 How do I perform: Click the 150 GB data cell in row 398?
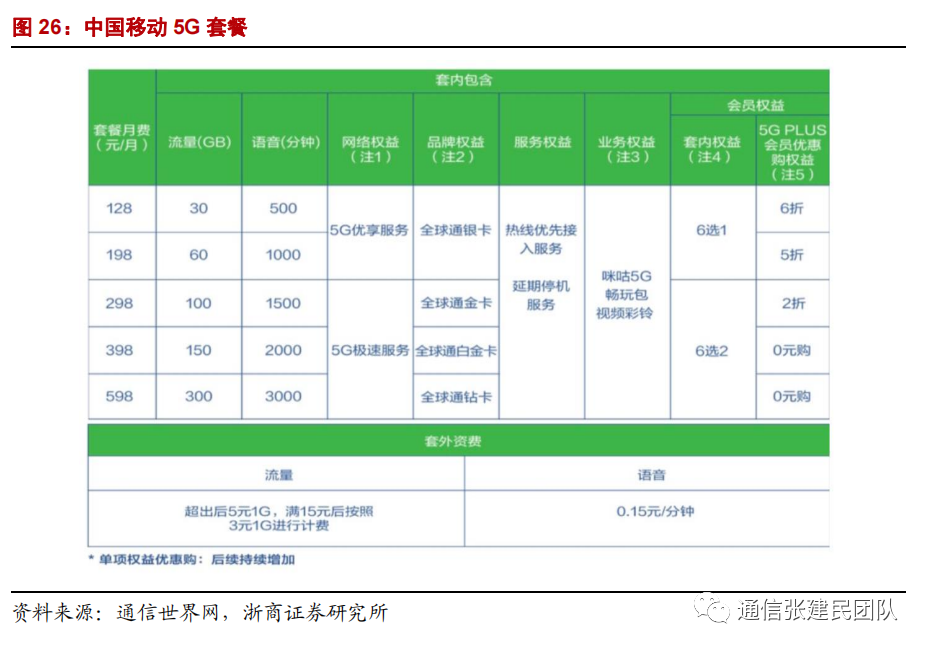tap(199, 350)
